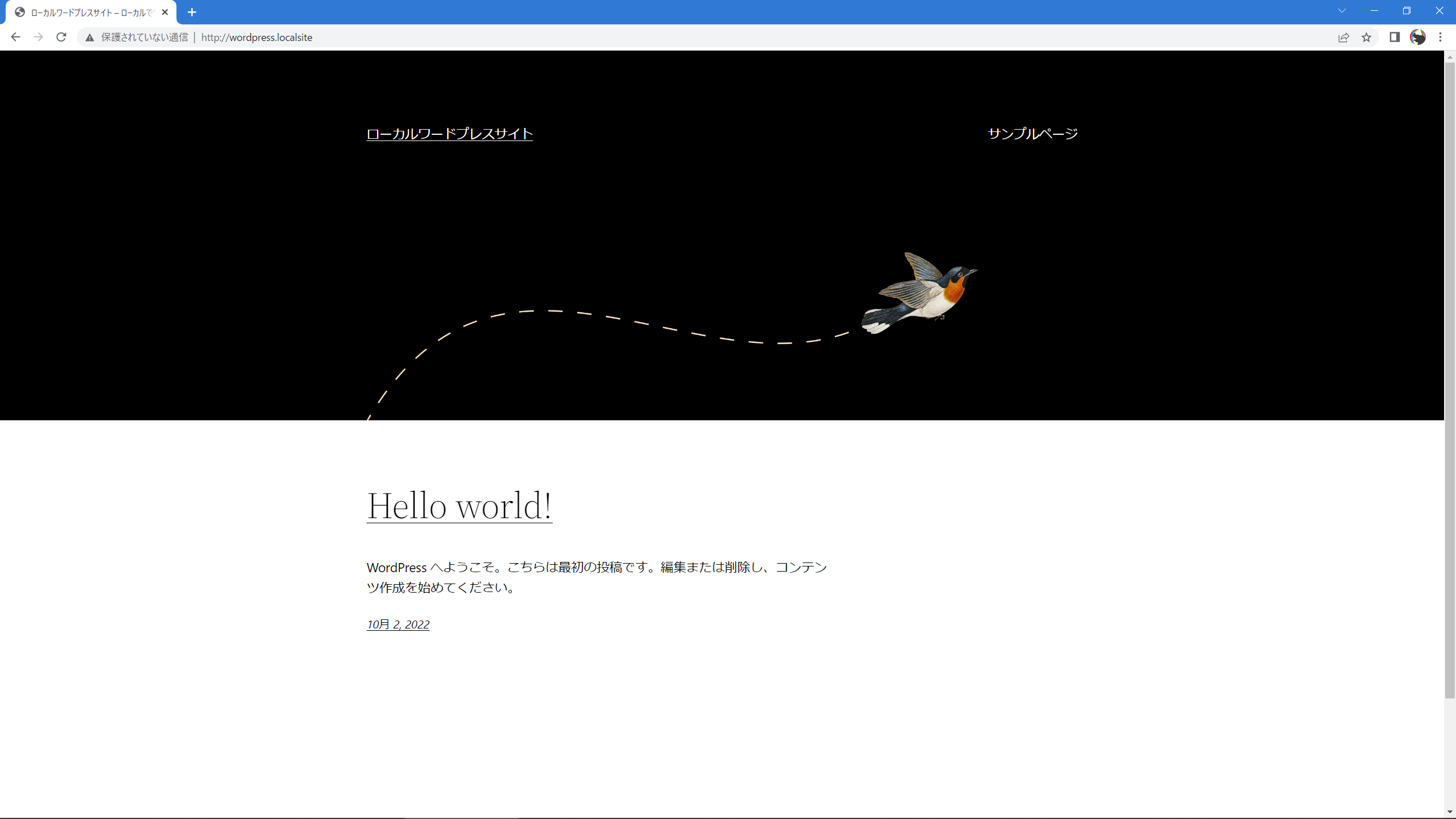Toggle the browser side panel
This screenshot has height=819, width=1456.
coord(1395,37)
